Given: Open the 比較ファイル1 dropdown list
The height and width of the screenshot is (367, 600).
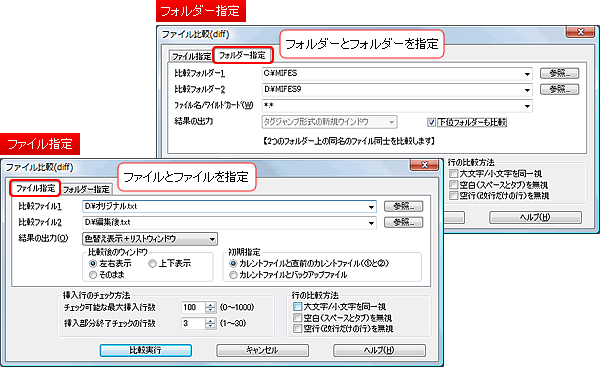Looking at the screenshot, I should (x=371, y=207).
